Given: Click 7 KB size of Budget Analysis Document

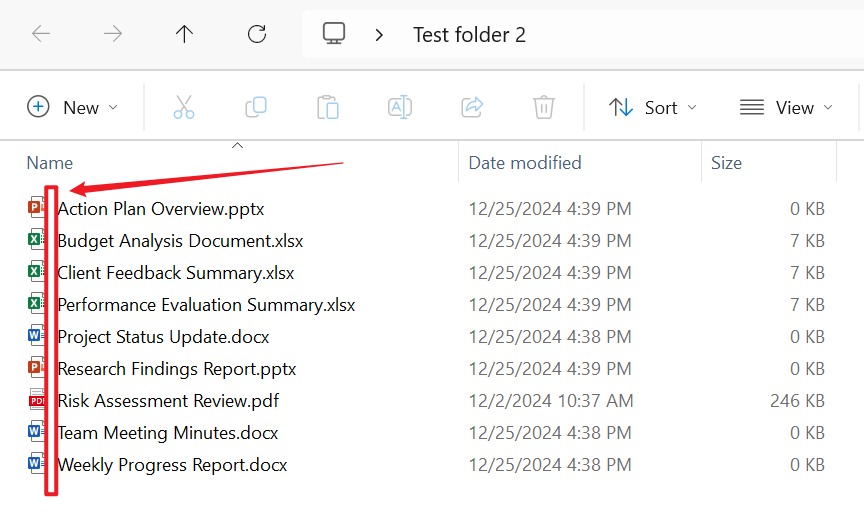Looking at the screenshot, I should coord(807,241).
